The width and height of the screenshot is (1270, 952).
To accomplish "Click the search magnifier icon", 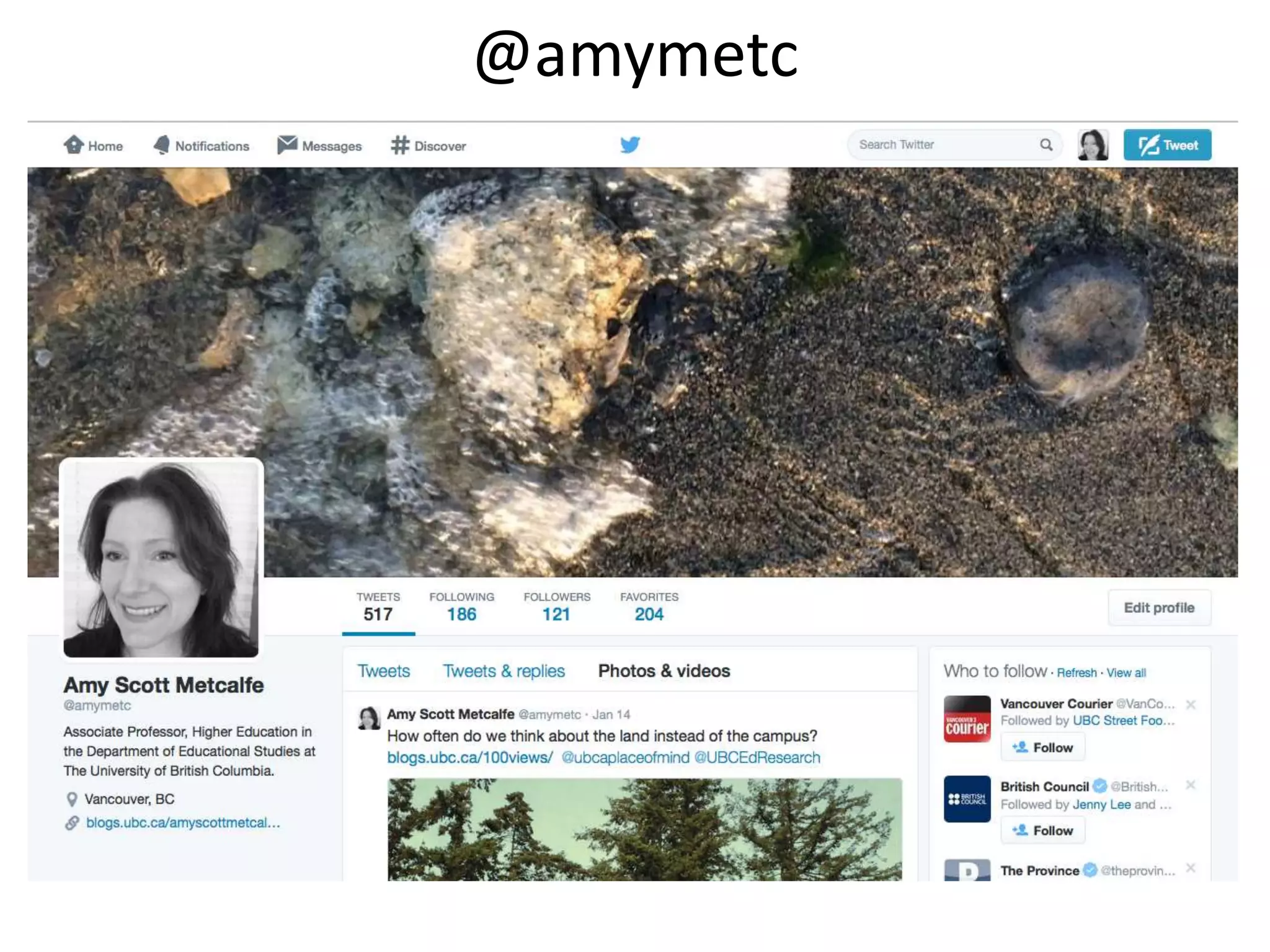I will (1046, 145).
